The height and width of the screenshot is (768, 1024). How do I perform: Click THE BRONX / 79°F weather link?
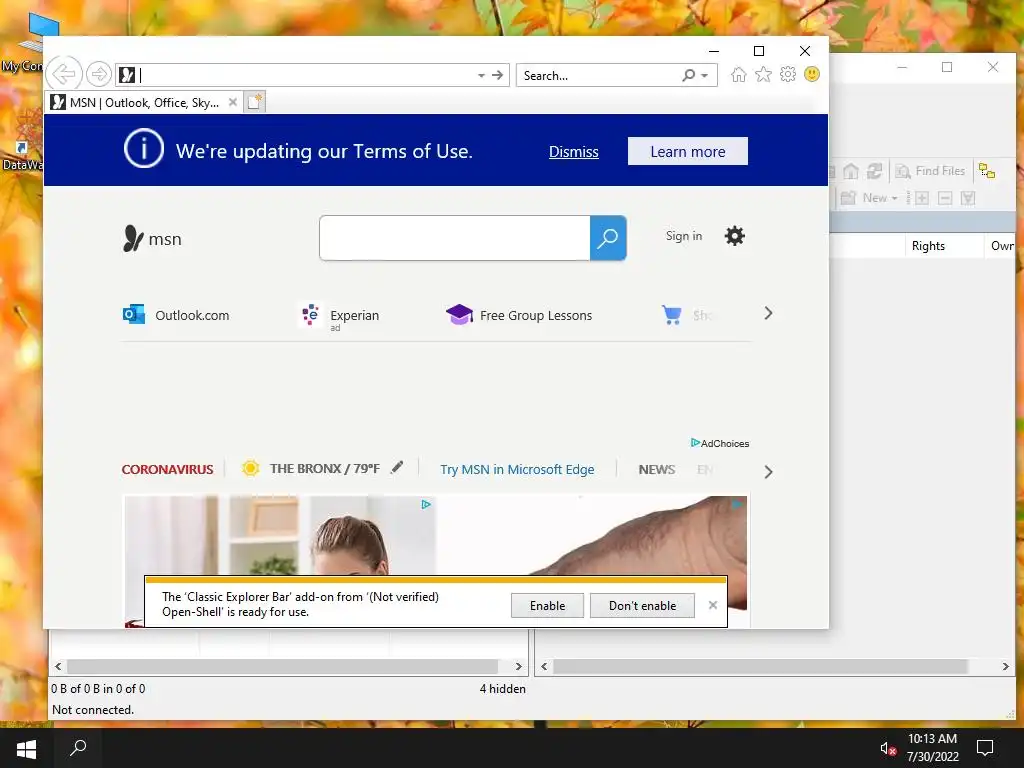[325, 468]
